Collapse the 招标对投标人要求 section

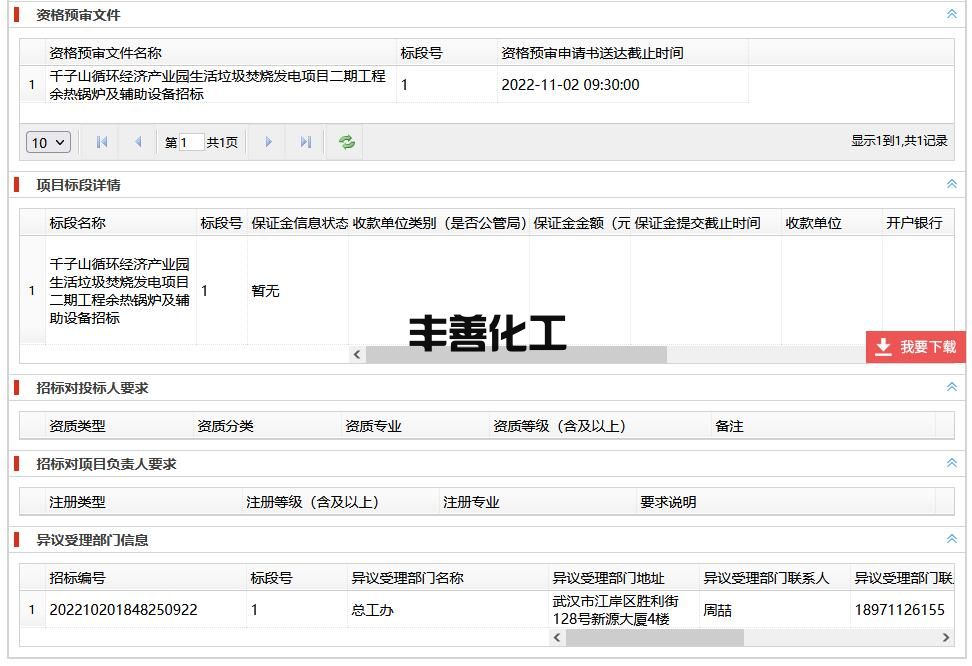[952, 387]
